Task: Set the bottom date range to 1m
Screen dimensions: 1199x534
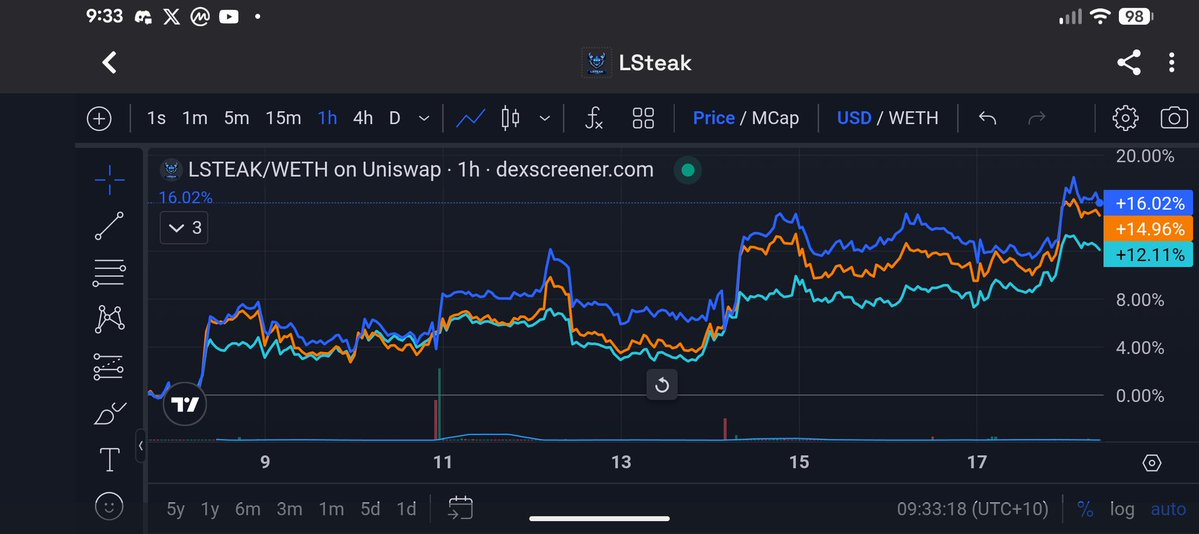Action: point(331,509)
